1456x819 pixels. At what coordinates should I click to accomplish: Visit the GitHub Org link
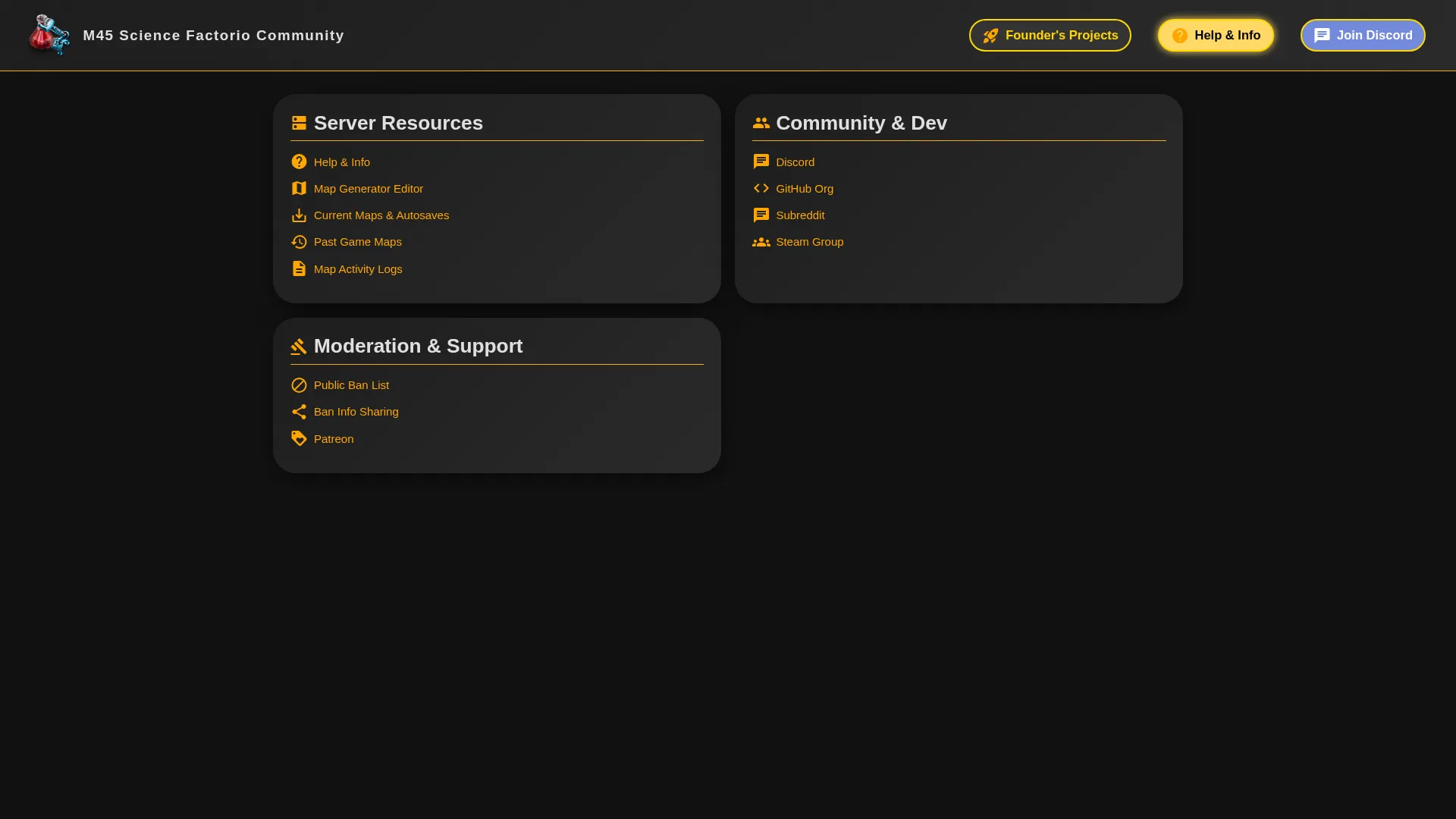pyautogui.click(x=805, y=189)
